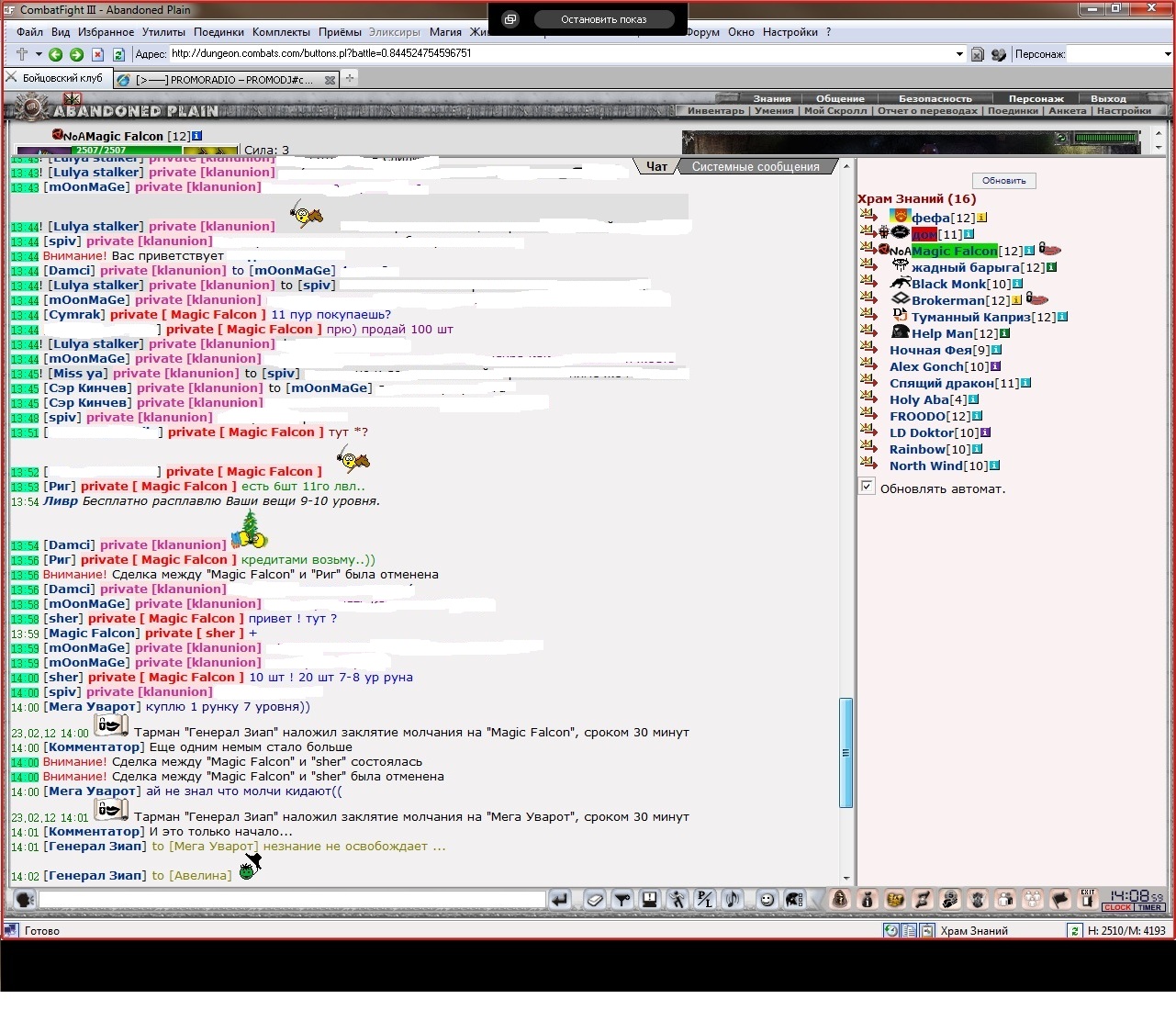Image resolution: width=1176 pixels, height=1010 pixels.
Task: Click into the address URL field
Action: point(560,54)
